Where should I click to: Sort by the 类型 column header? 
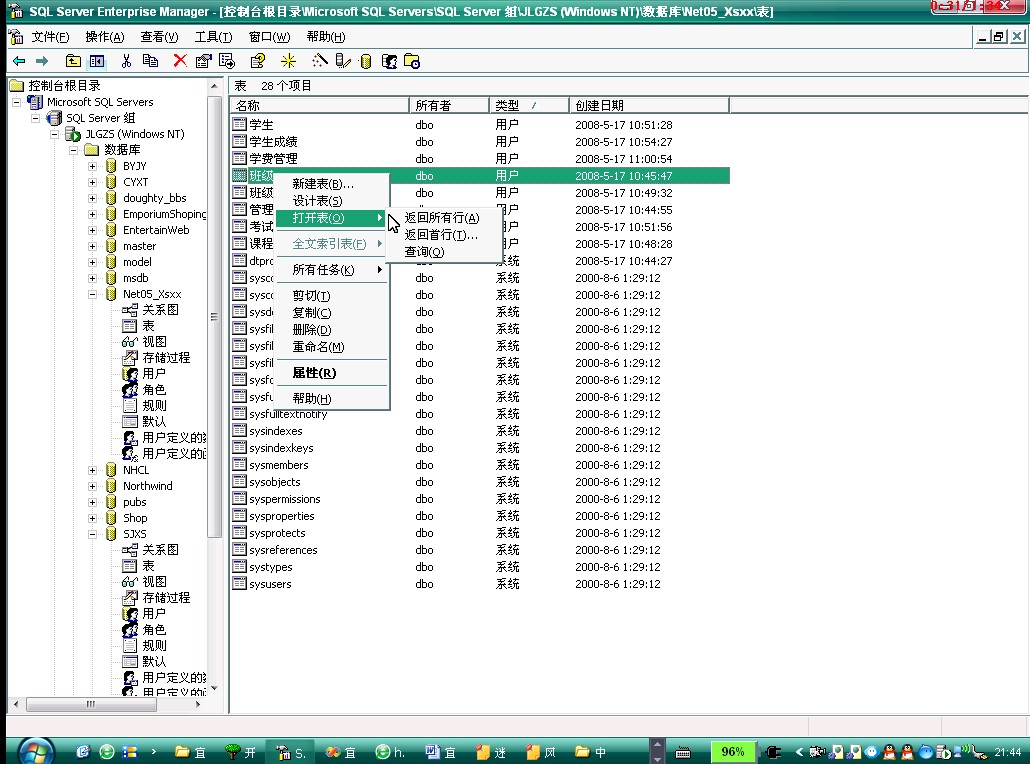point(529,105)
